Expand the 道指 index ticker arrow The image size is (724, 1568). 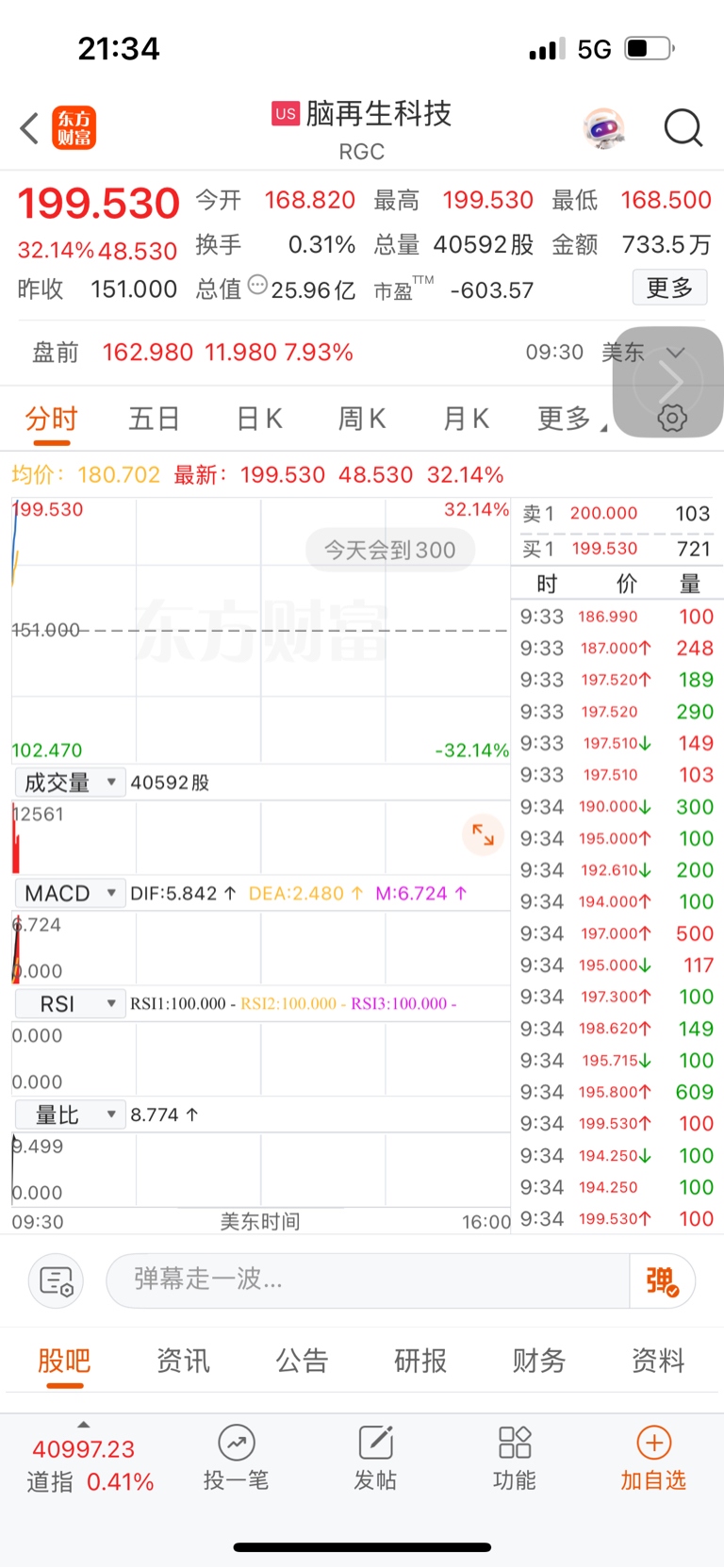(x=83, y=1425)
